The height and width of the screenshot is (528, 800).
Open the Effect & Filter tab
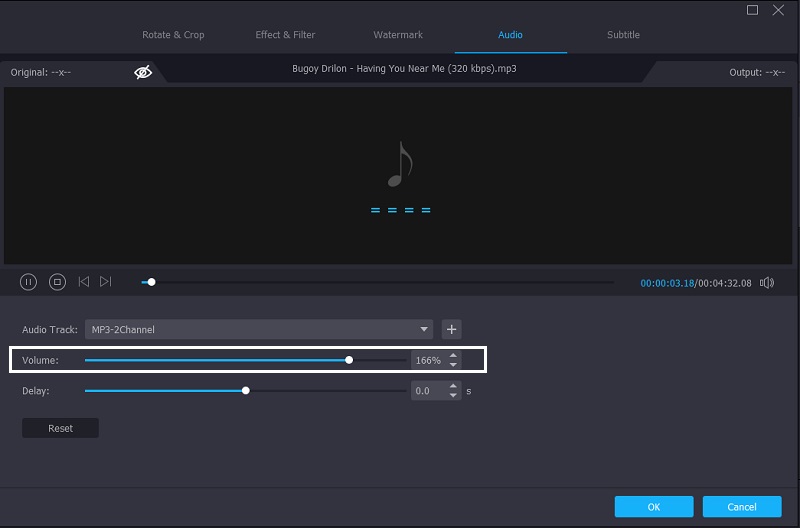pos(285,35)
